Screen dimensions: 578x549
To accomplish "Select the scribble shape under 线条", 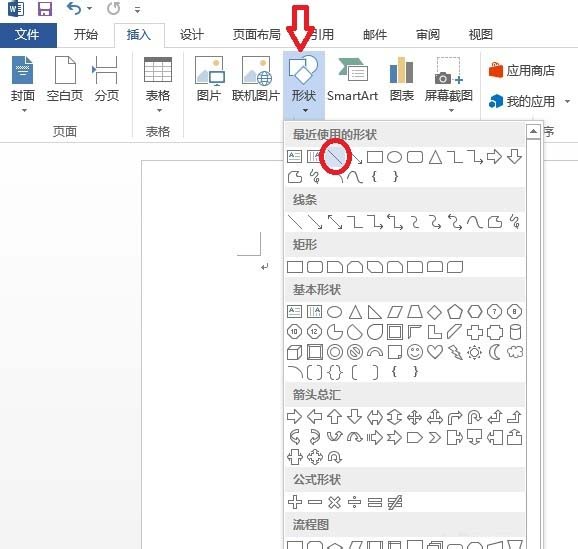I will tap(515, 222).
